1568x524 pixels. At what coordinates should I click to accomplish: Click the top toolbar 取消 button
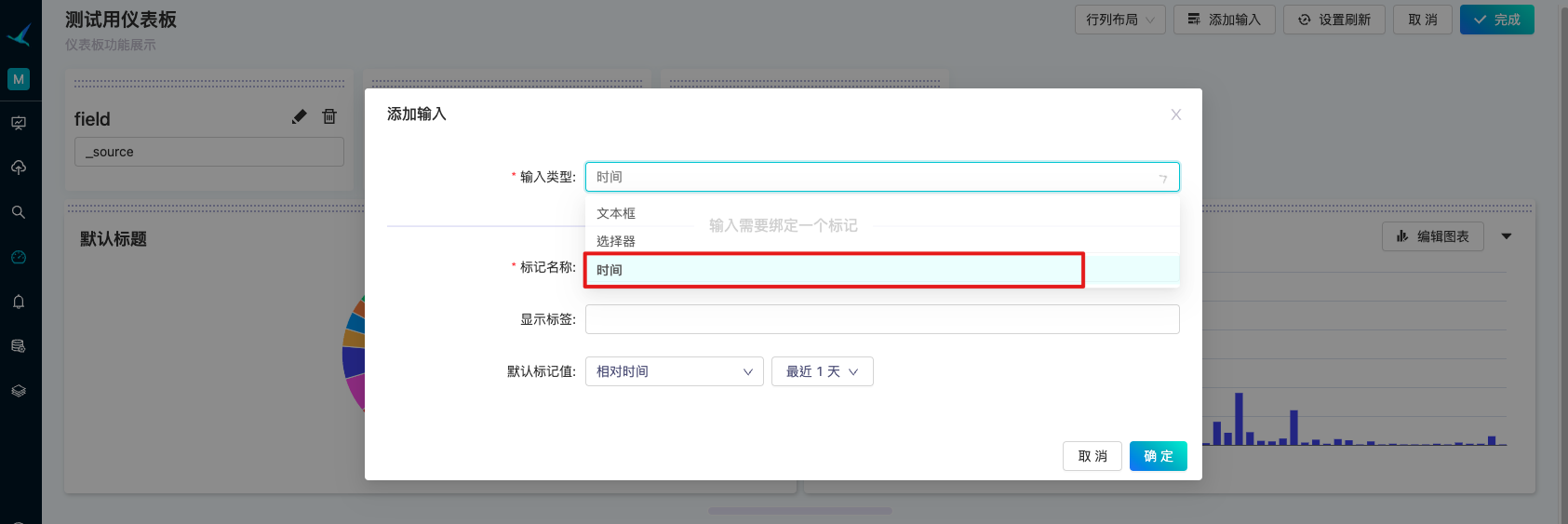click(1423, 20)
